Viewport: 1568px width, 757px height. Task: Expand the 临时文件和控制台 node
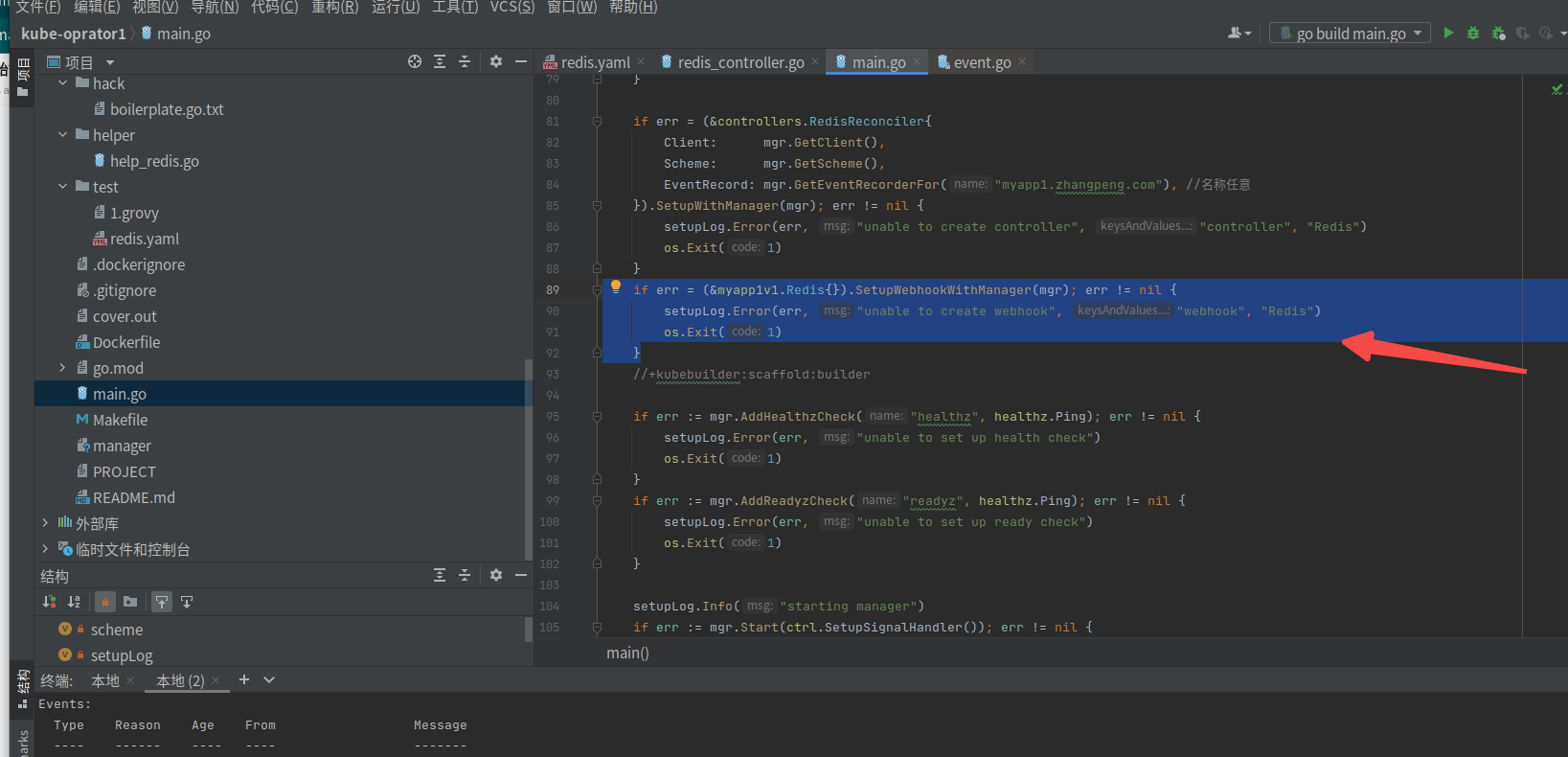pyautogui.click(x=45, y=549)
